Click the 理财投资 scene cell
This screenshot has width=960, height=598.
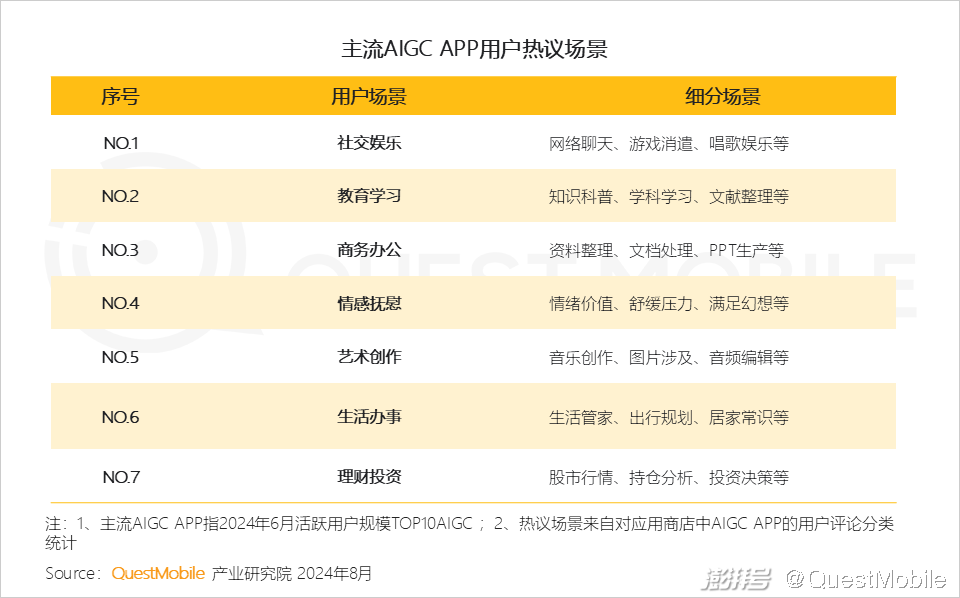point(368,477)
